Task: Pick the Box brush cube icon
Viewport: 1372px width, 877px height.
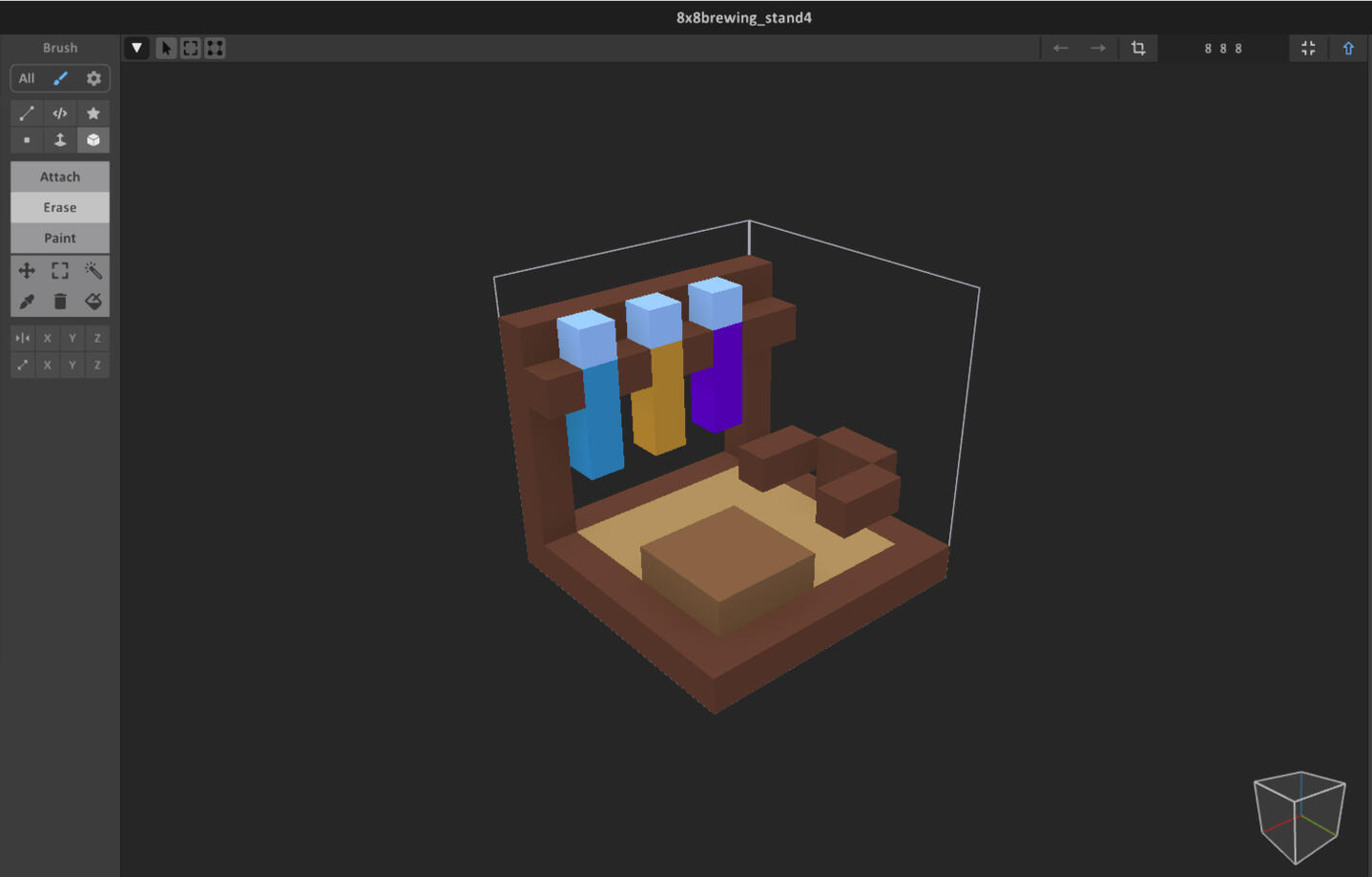Action: (94, 140)
